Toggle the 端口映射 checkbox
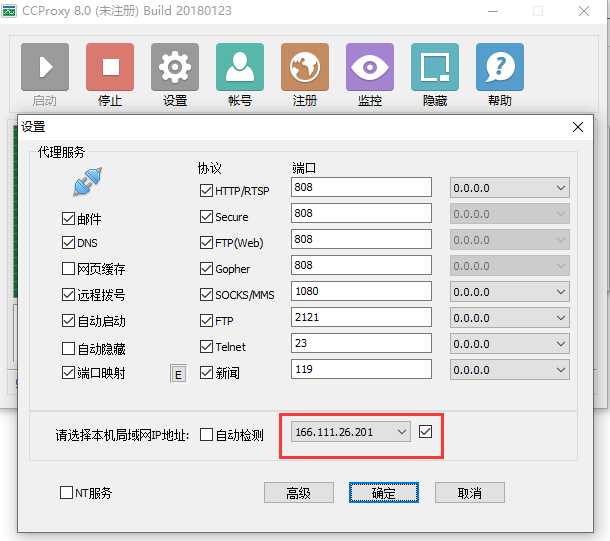Image resolution: width=610 pixels, height=541 pixels. [68, 373]
